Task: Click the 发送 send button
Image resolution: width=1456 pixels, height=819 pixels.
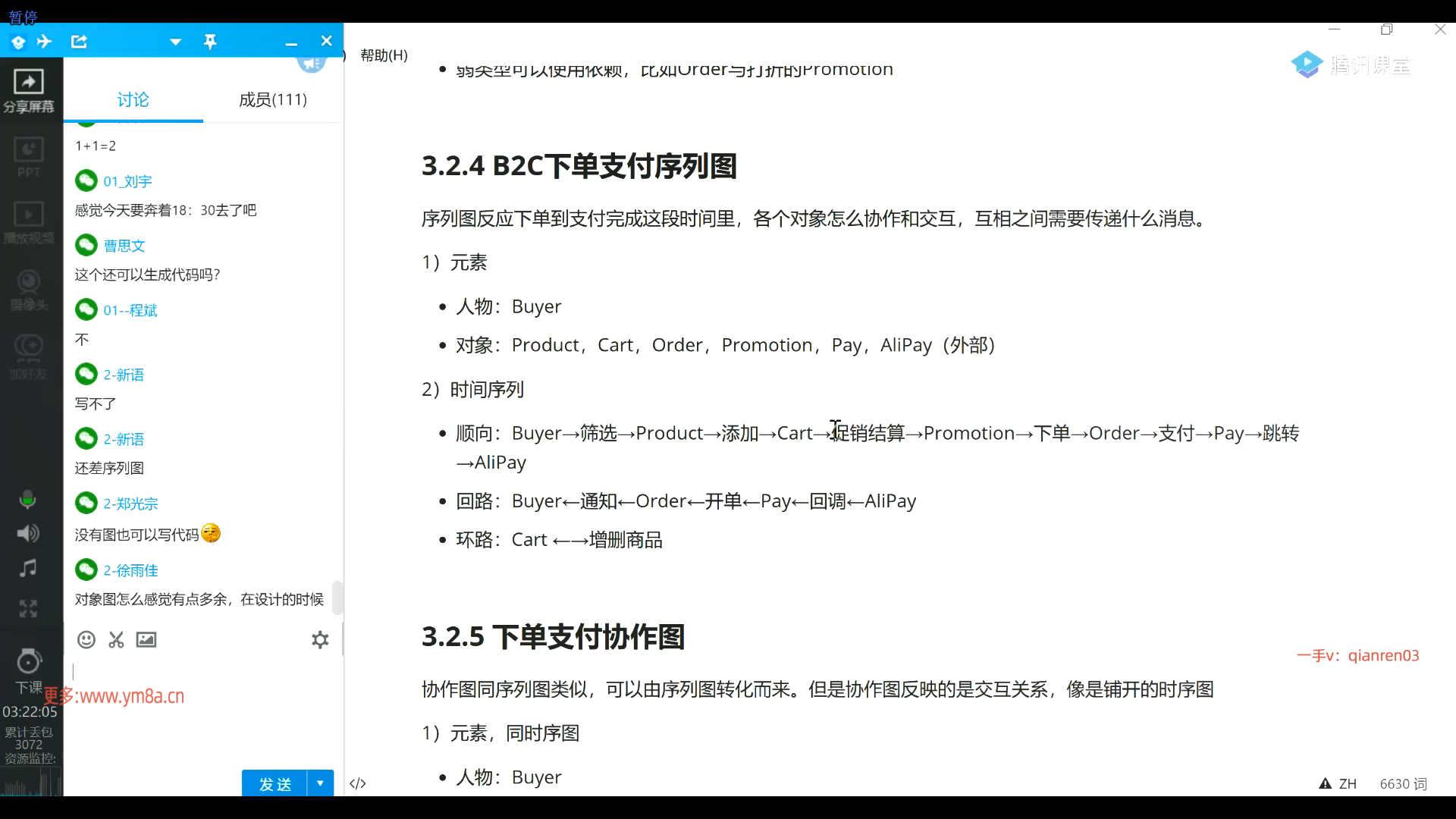Action: click(275, 783)
